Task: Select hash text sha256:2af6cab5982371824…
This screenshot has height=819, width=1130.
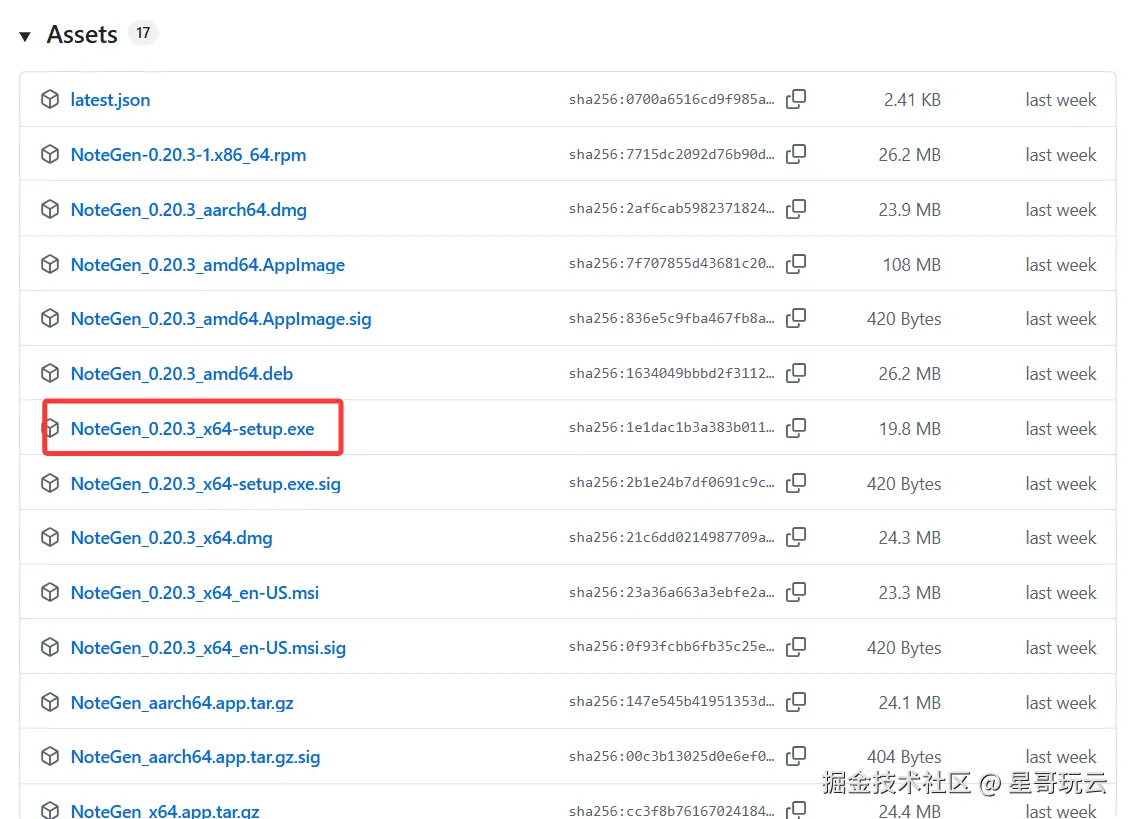Action: pos(672,208)
